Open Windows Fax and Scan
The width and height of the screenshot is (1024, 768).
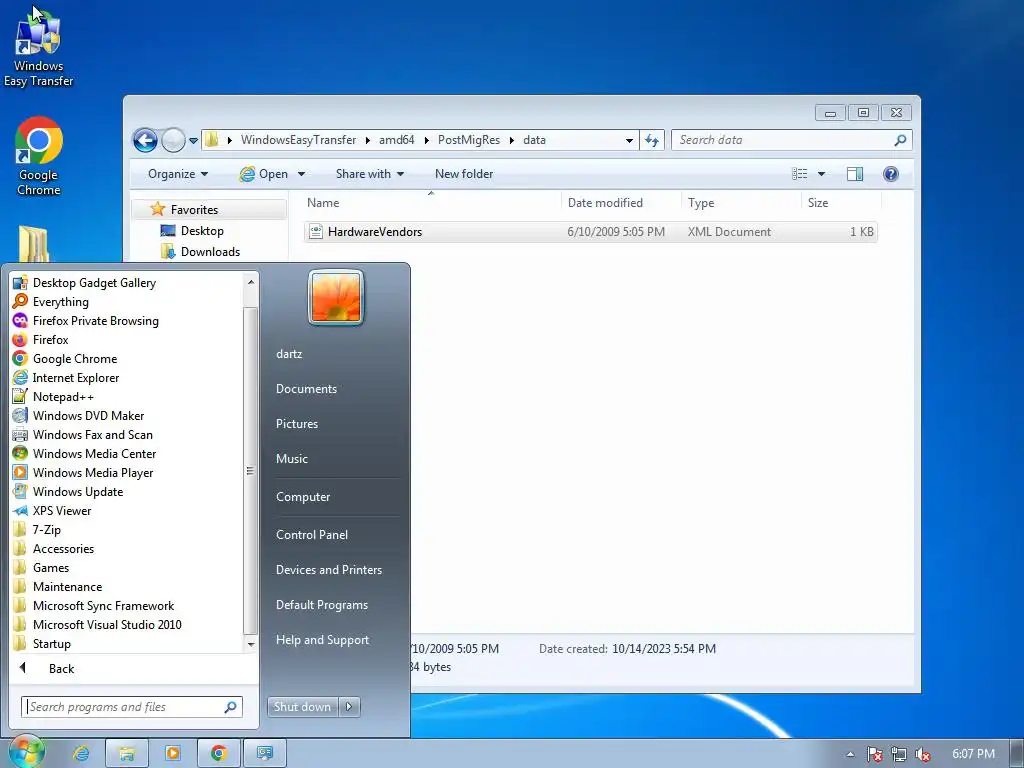(92, 434)
